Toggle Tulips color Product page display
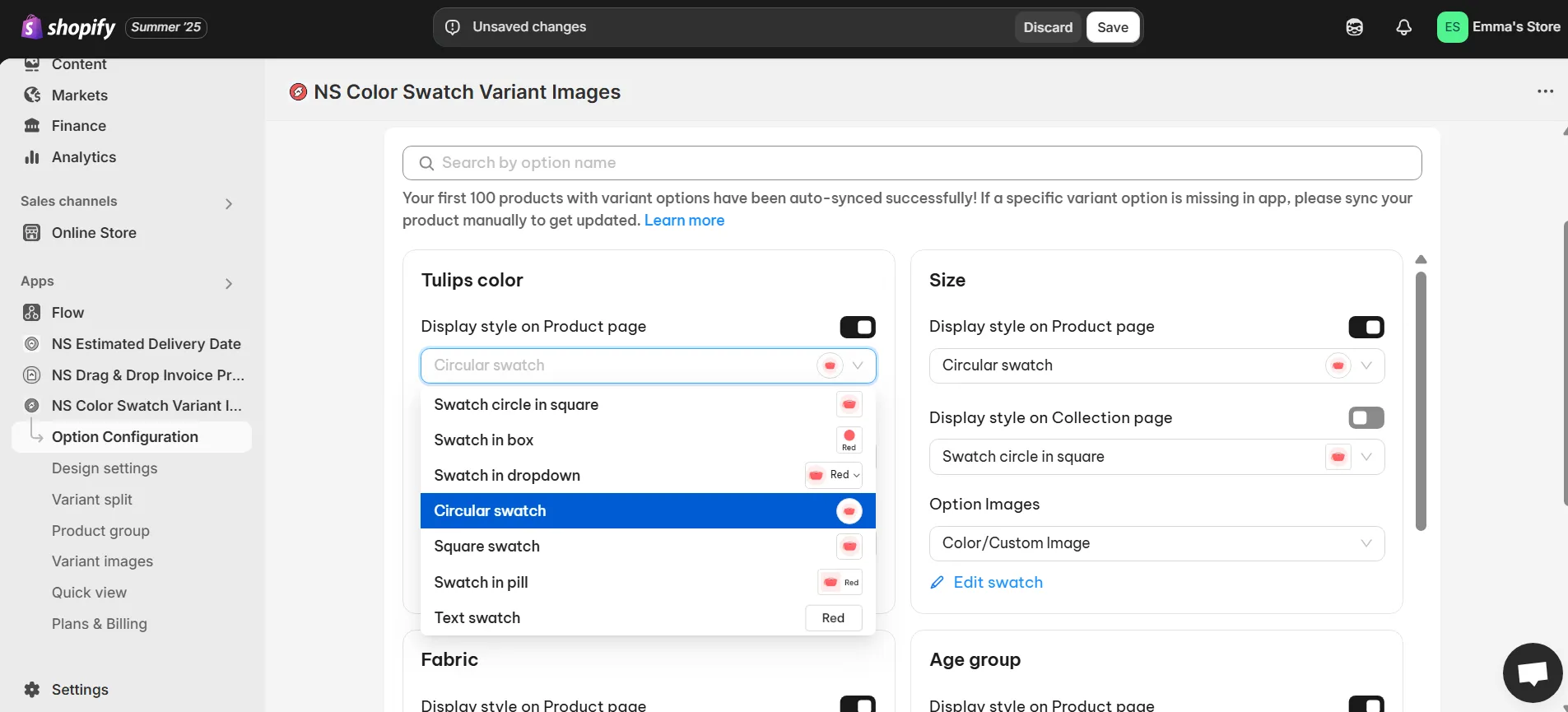Screen dimensions: 1568x712 (858, 327)
